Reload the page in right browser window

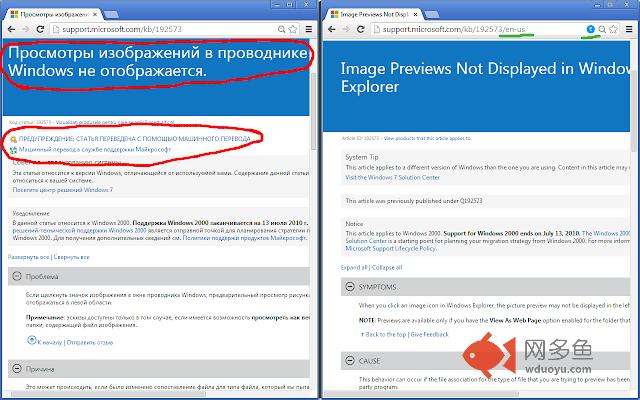[x=360, y=29]
